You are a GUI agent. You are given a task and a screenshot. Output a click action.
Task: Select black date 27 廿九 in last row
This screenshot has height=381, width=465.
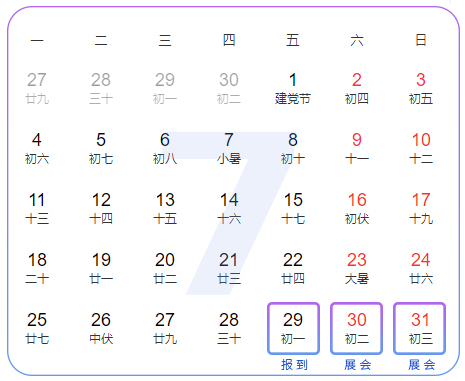point(165,329)
